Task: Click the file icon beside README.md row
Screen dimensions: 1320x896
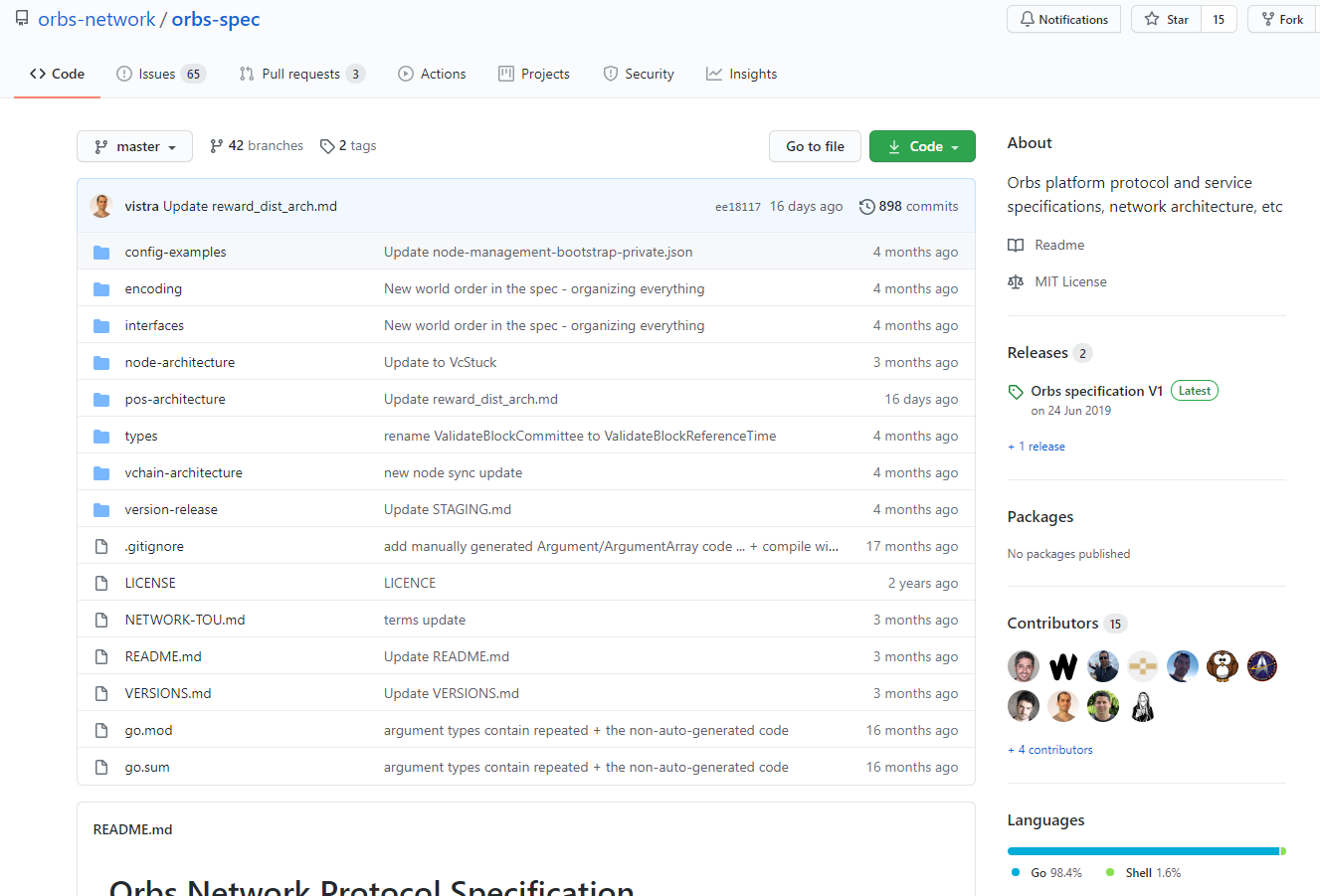Action: 101,657
